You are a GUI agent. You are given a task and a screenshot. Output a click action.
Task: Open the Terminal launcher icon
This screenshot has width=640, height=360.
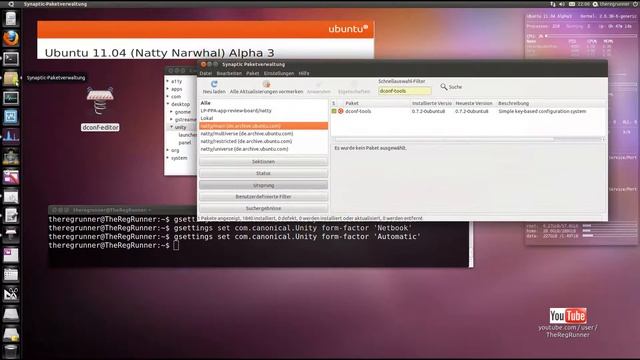[x=11, y=59]
